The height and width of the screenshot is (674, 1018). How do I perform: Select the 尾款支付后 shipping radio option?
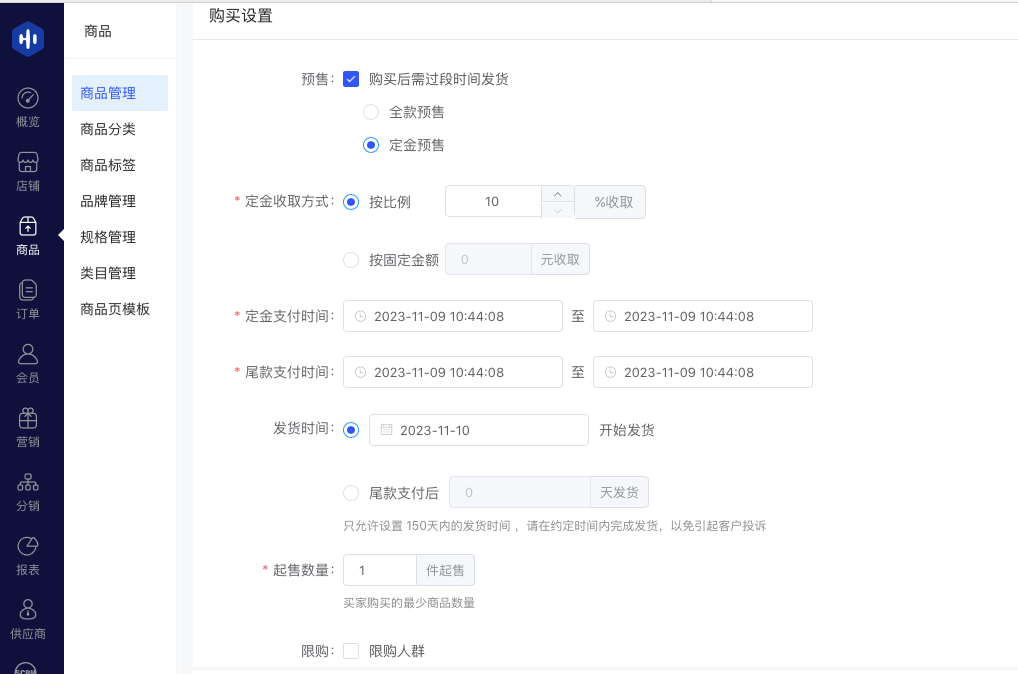point(351,493)
